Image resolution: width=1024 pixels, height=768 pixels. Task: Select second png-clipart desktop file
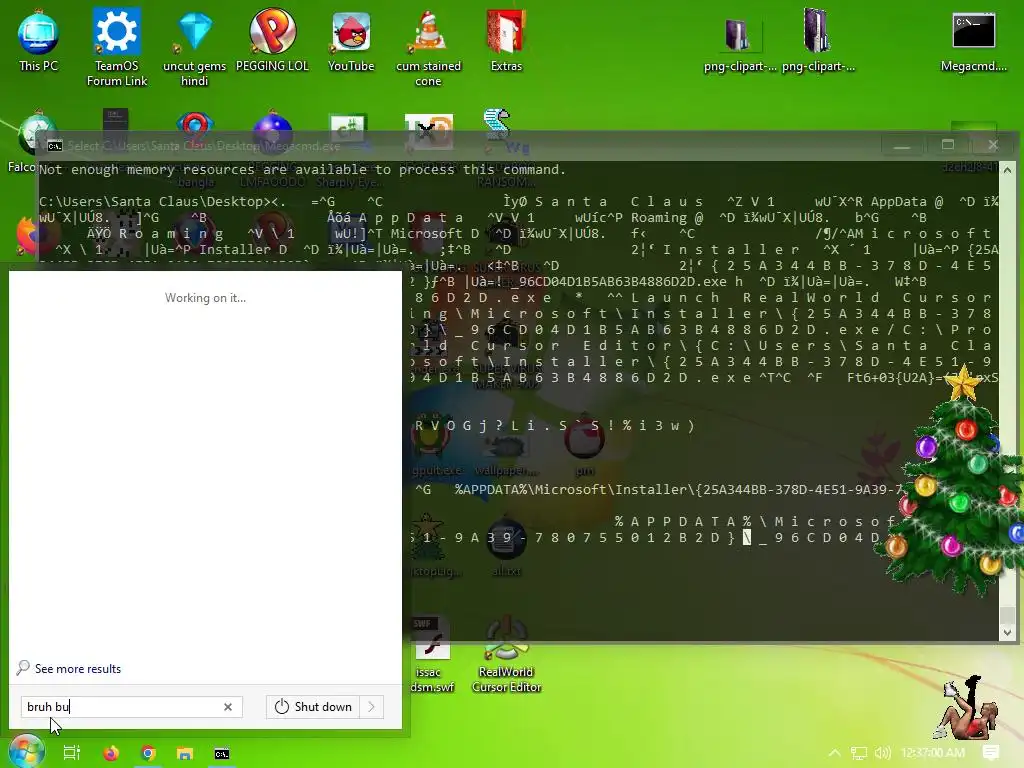click(818, 40)
